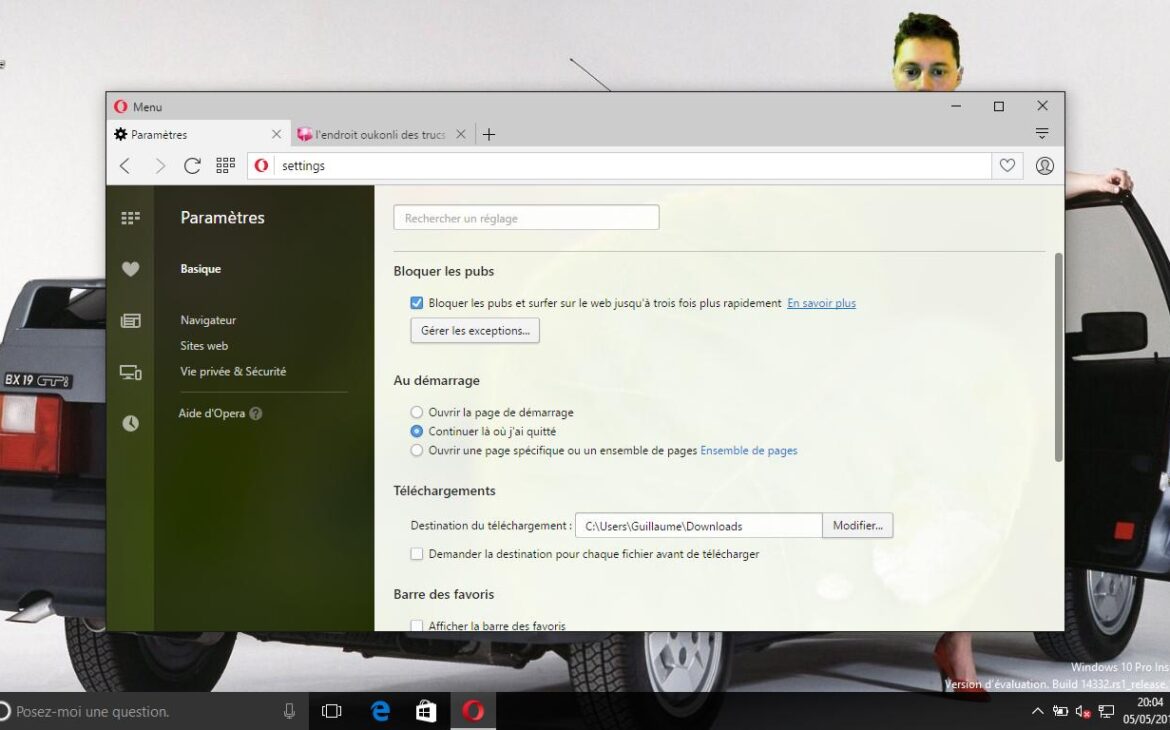Launch Microsoft Edge from the taskbar
Image resolution: width=1170 pixels, height=730 pixels.
coord(379,711)
